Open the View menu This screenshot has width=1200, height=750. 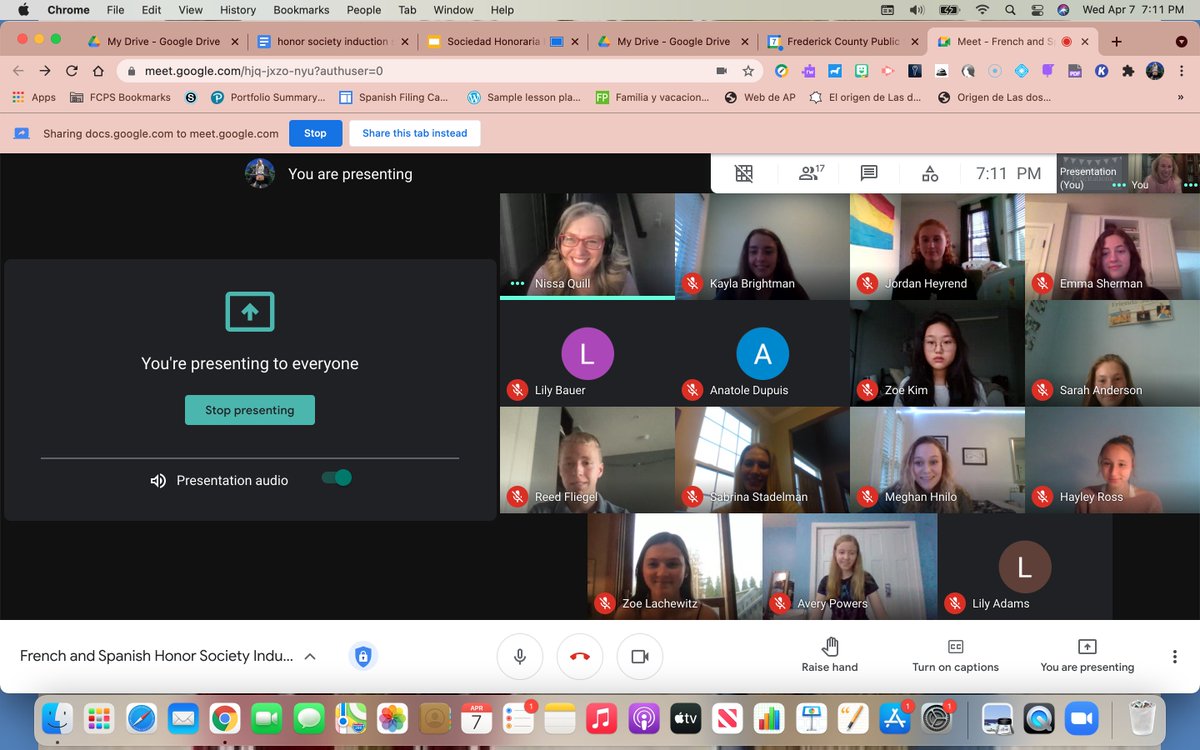point(190,10)
